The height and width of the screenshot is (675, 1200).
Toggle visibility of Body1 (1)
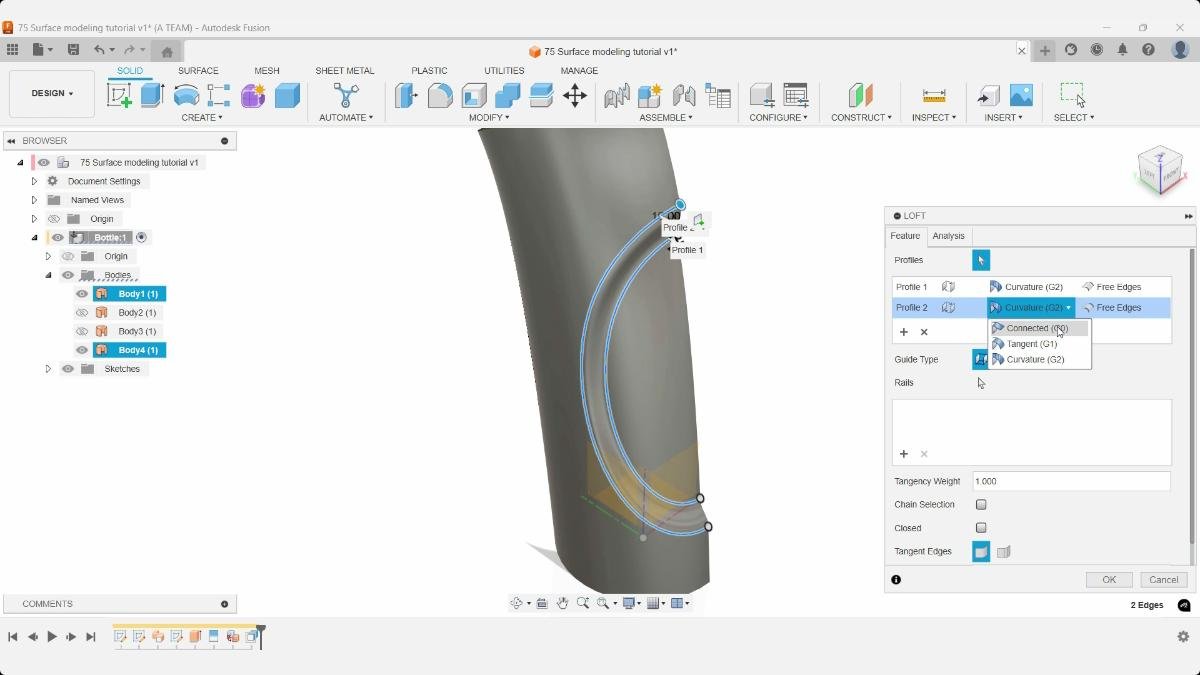coord(82,294)
